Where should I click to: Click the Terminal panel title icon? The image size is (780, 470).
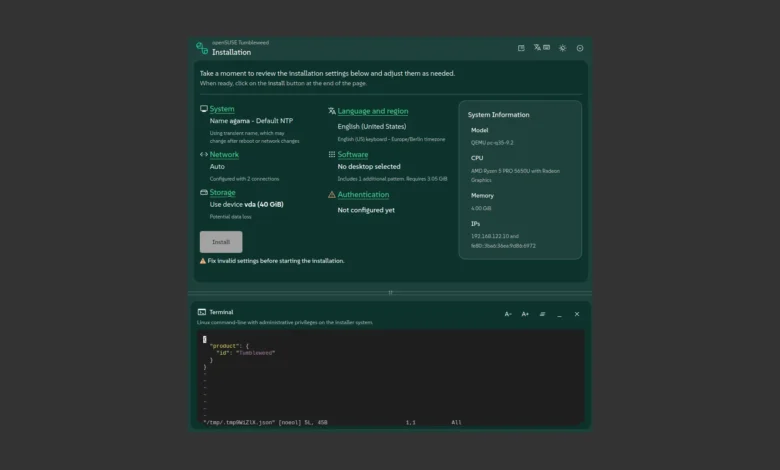(x=201, y=312)
